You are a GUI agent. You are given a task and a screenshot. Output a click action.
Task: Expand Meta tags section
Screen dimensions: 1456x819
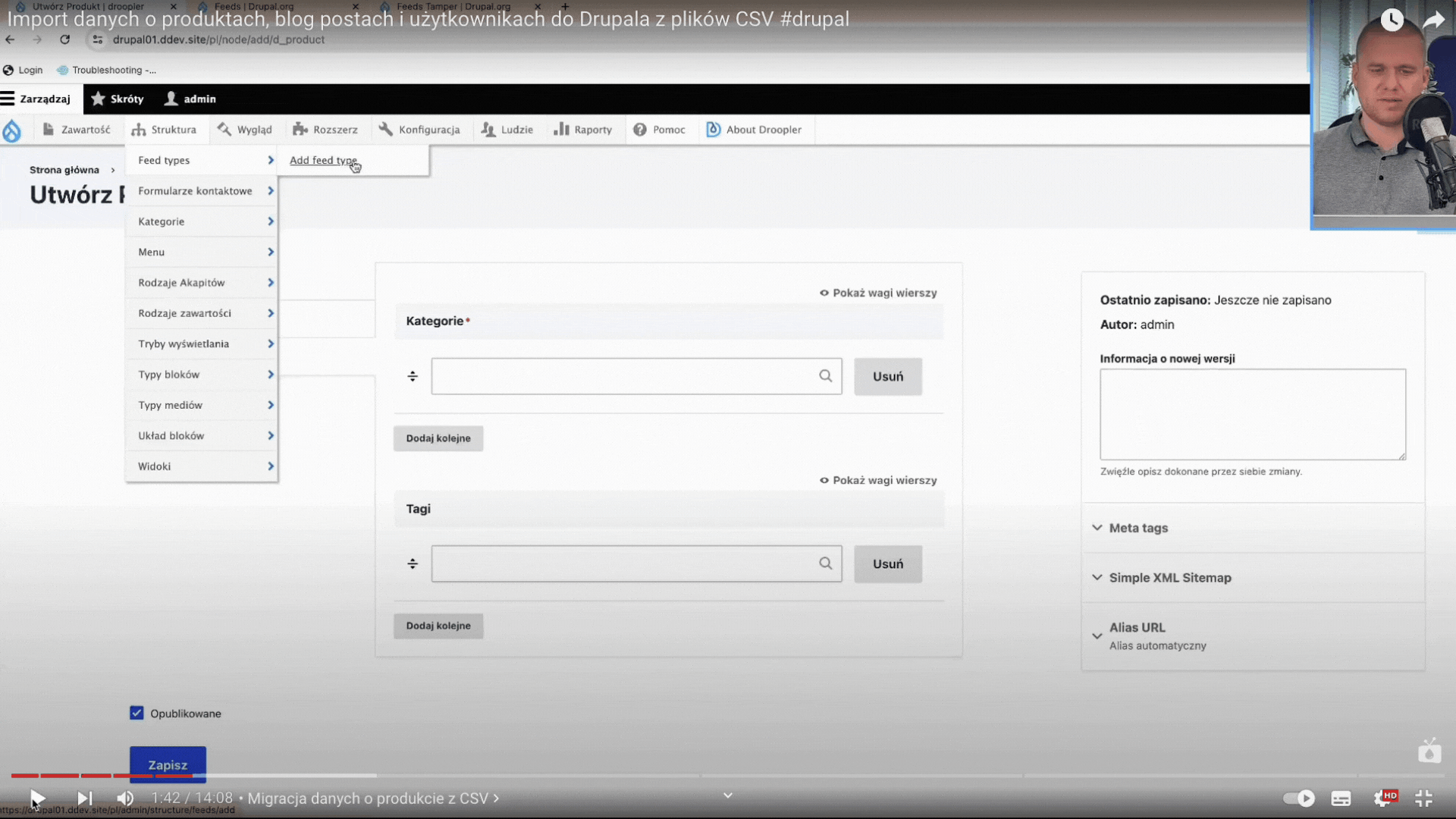tap(1139, 527)
